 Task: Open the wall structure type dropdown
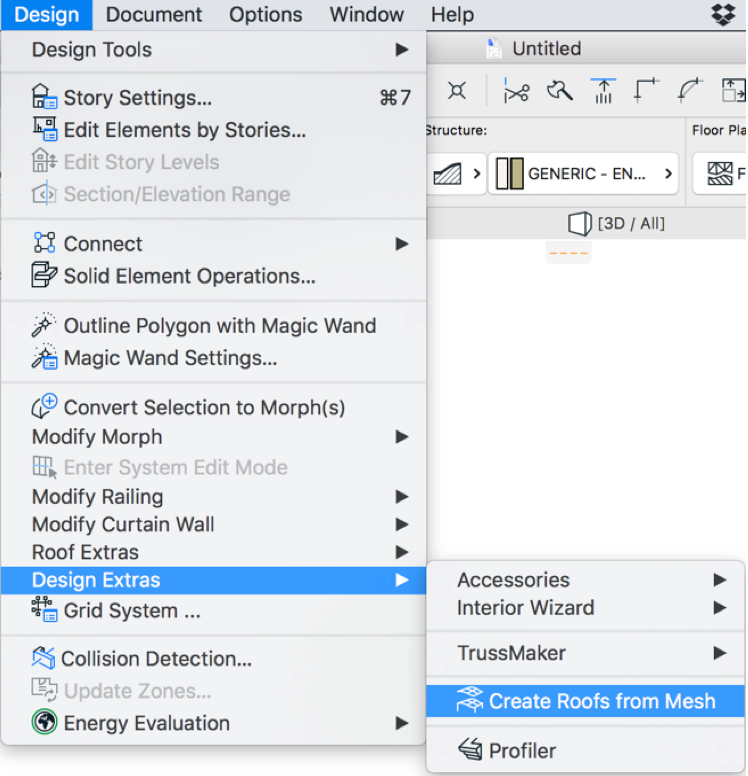456,174
